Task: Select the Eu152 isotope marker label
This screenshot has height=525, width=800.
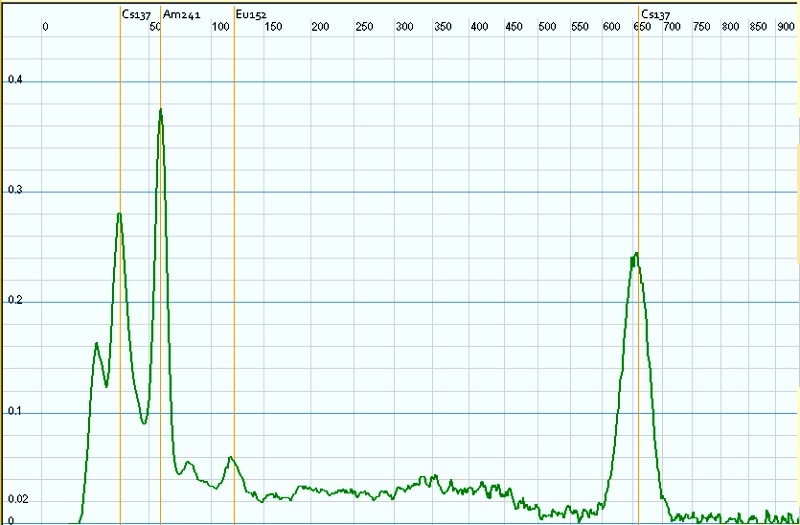Action: pos(250,15)
